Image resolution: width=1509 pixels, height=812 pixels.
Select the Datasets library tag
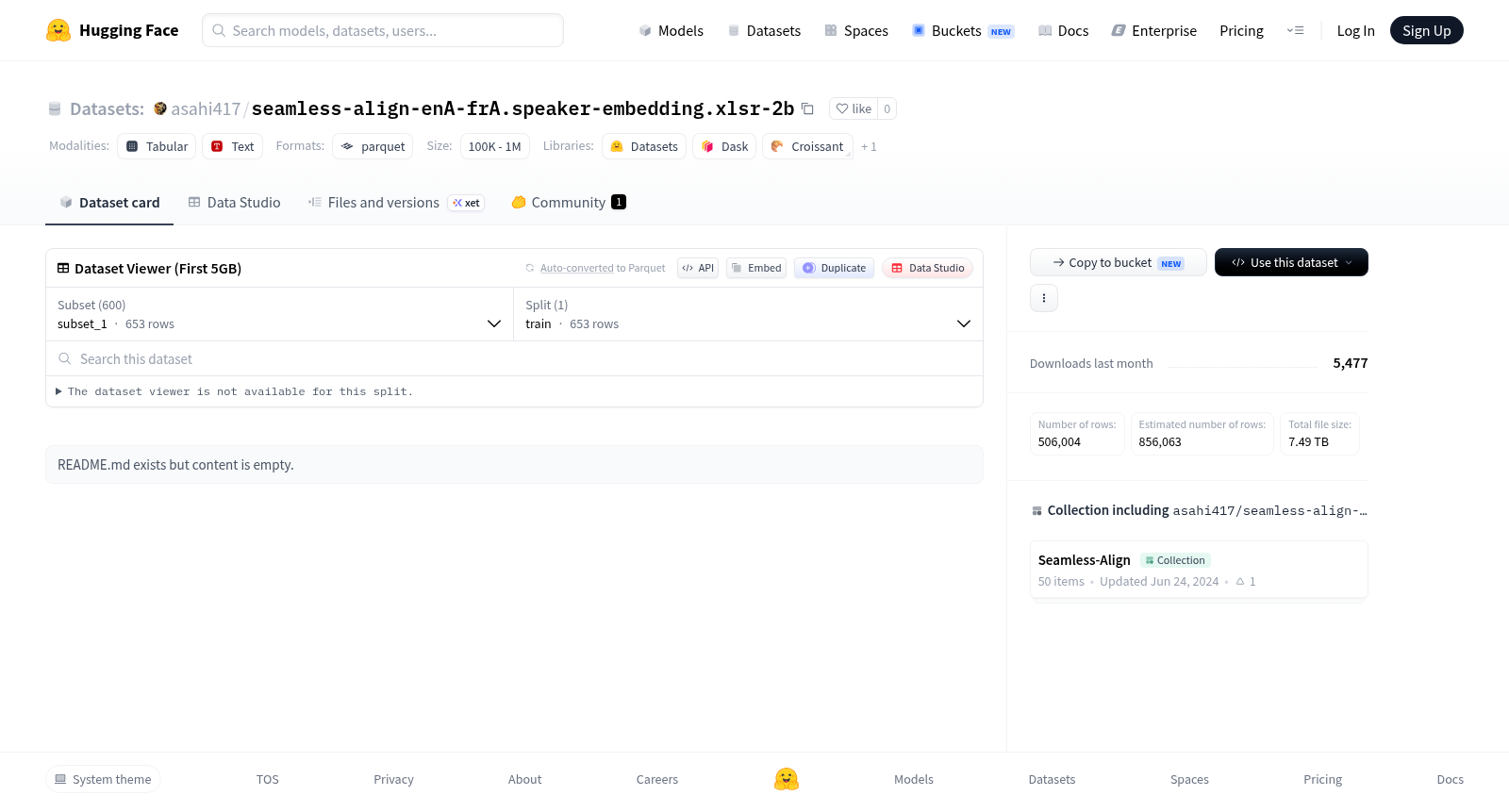(644, 146)
